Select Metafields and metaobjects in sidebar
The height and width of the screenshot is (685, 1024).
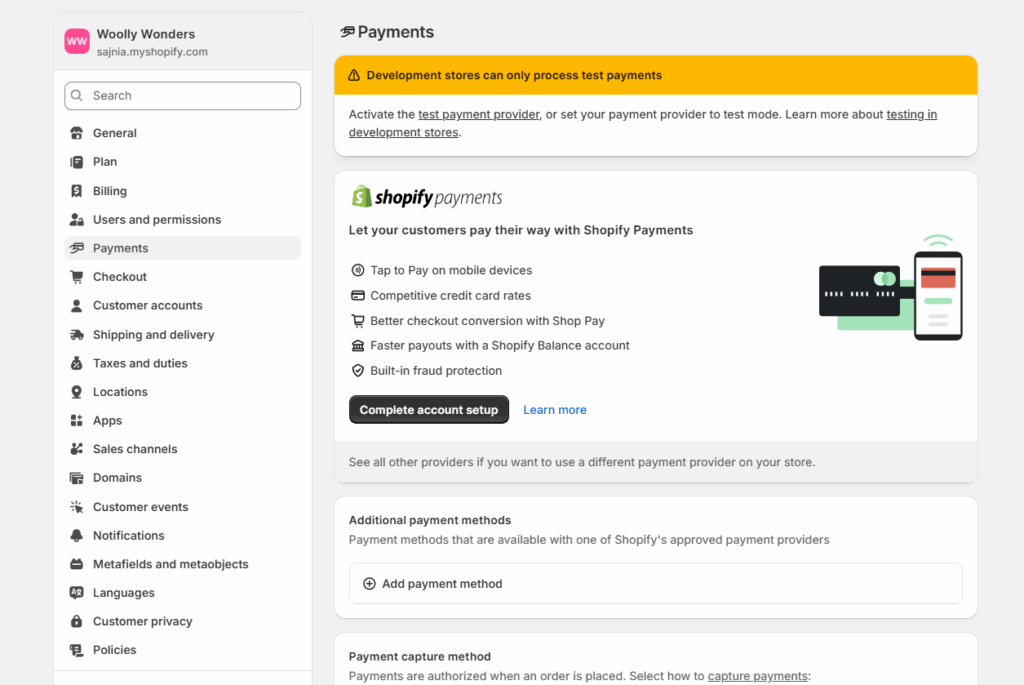(170, 565)
